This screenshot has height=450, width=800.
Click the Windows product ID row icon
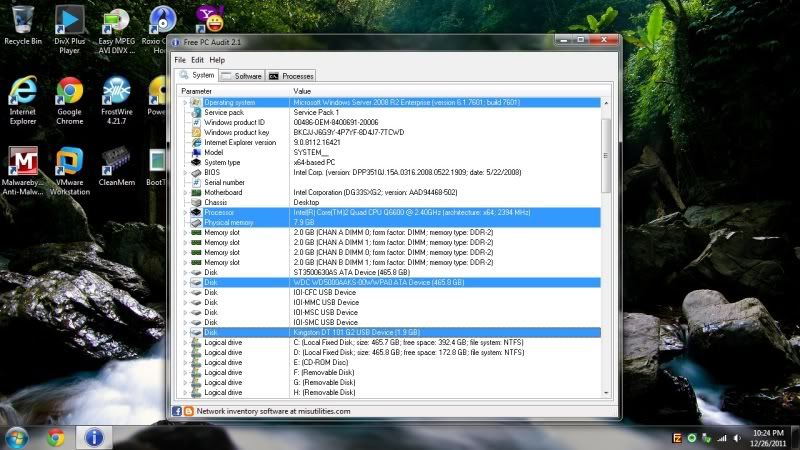click(x=196, y=122)
